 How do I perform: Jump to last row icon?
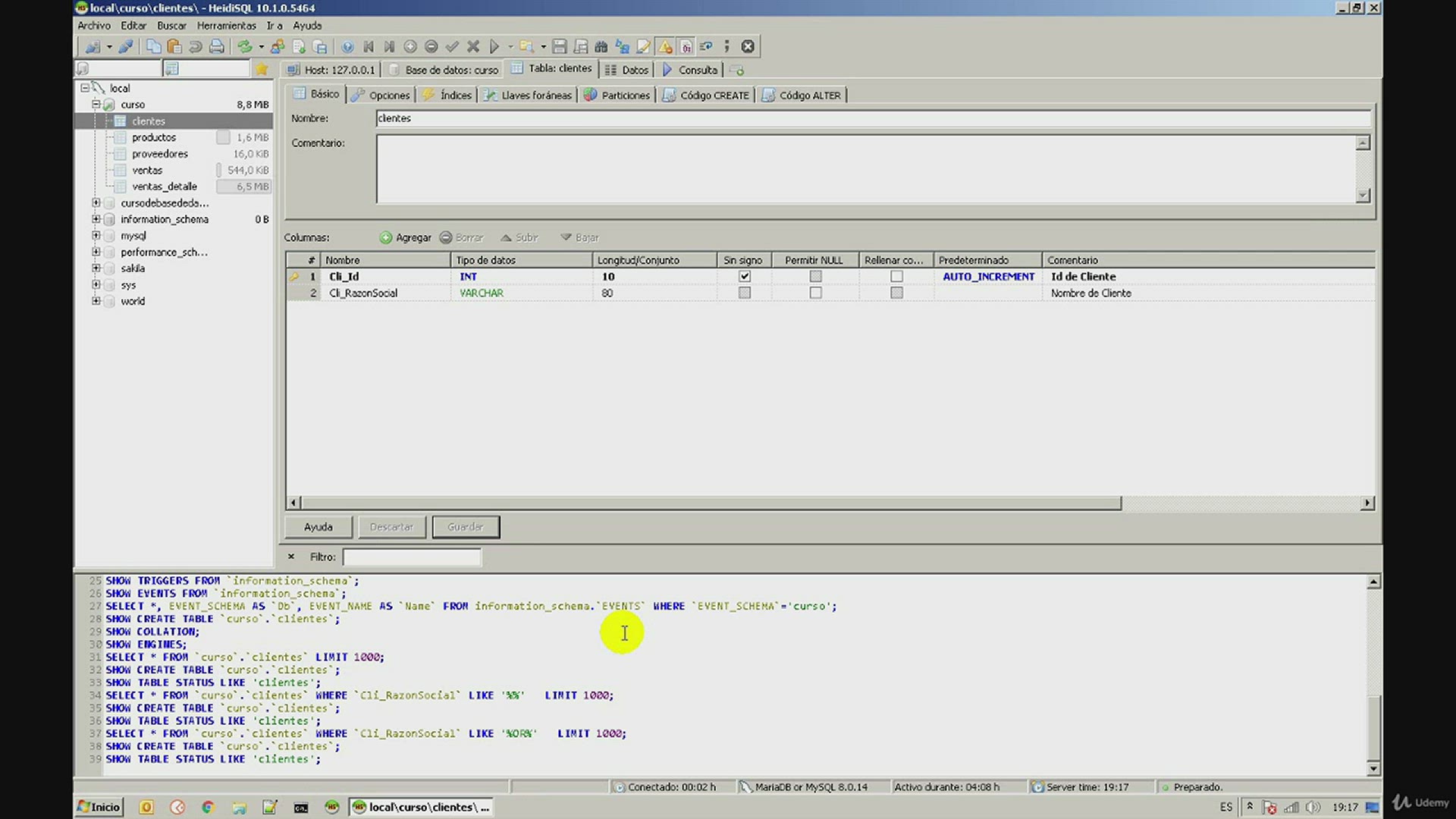389,47
